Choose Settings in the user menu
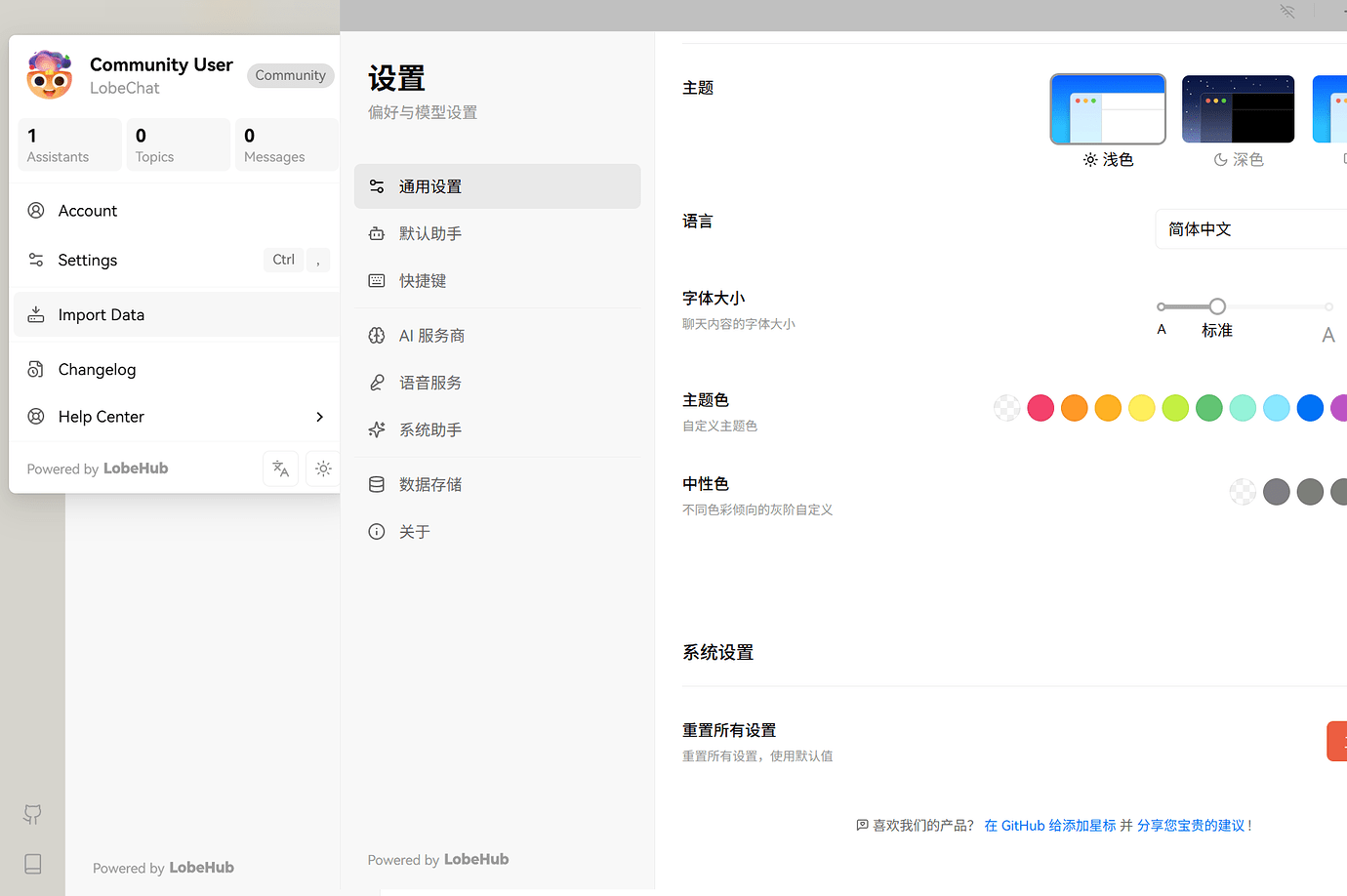Viewport: 1347px width, 896px height. click(176, 260)
